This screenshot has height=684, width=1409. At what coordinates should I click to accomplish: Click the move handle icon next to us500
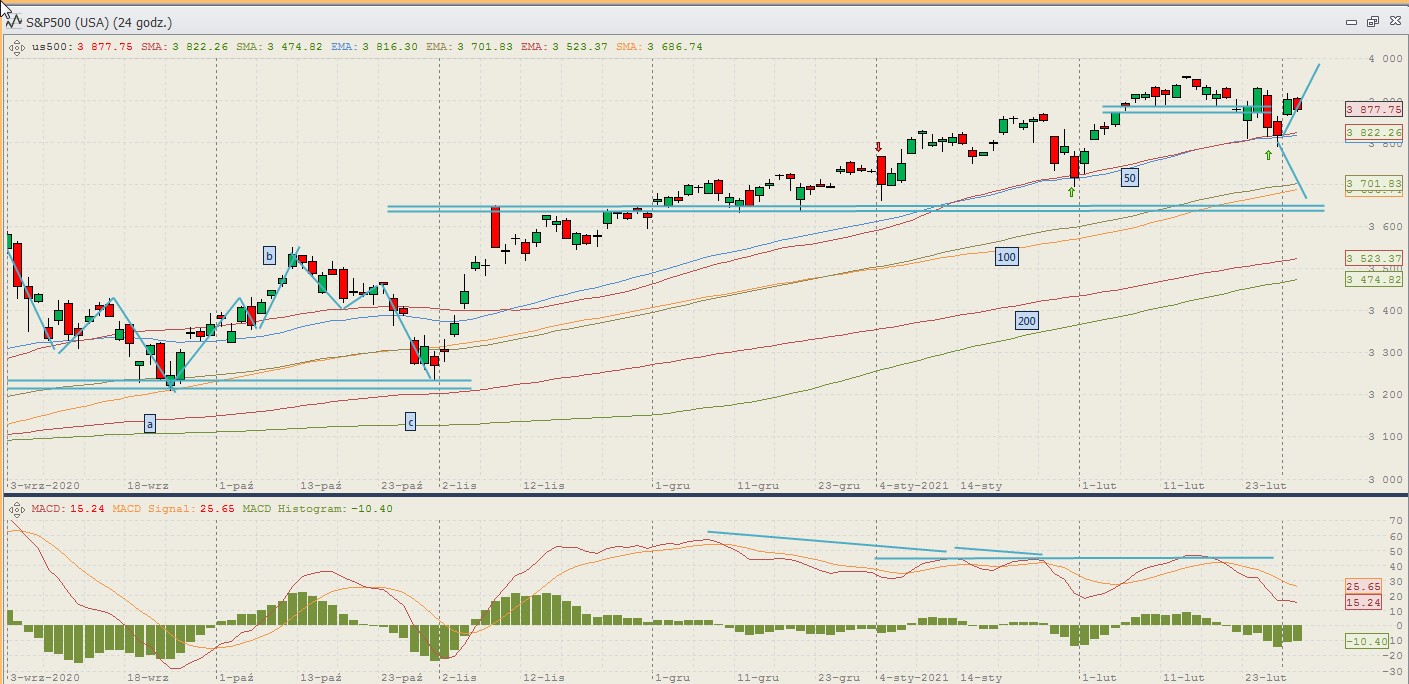point(17,46)
